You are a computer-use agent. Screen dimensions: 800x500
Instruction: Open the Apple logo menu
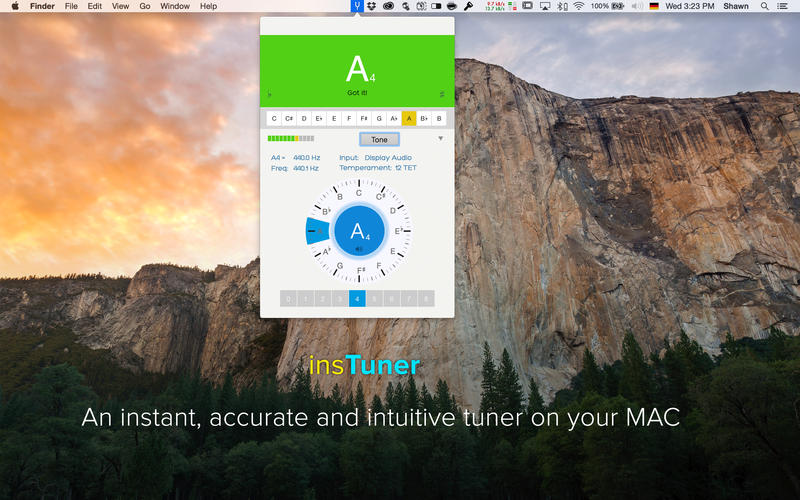15,6
